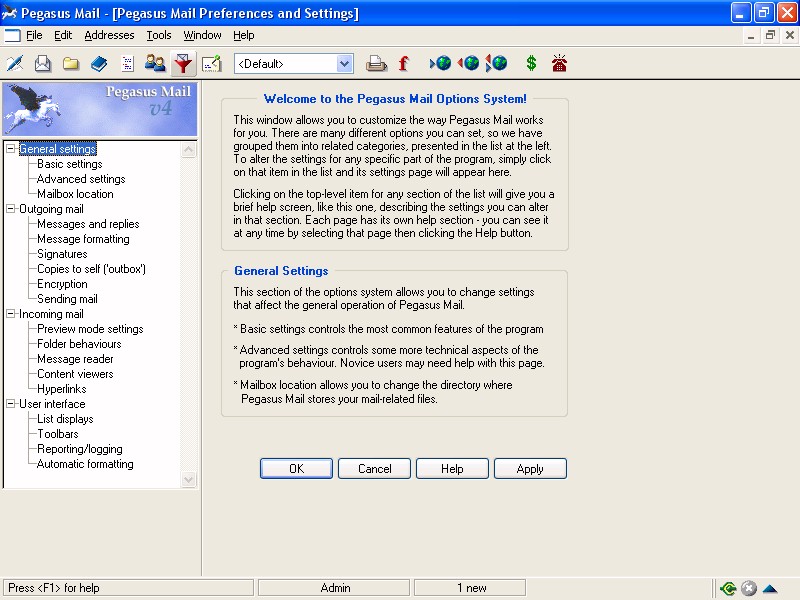The image size is (800, 600).
Task: Open Copies to self ('outbox') settings
Action: (x=91, y=269)
